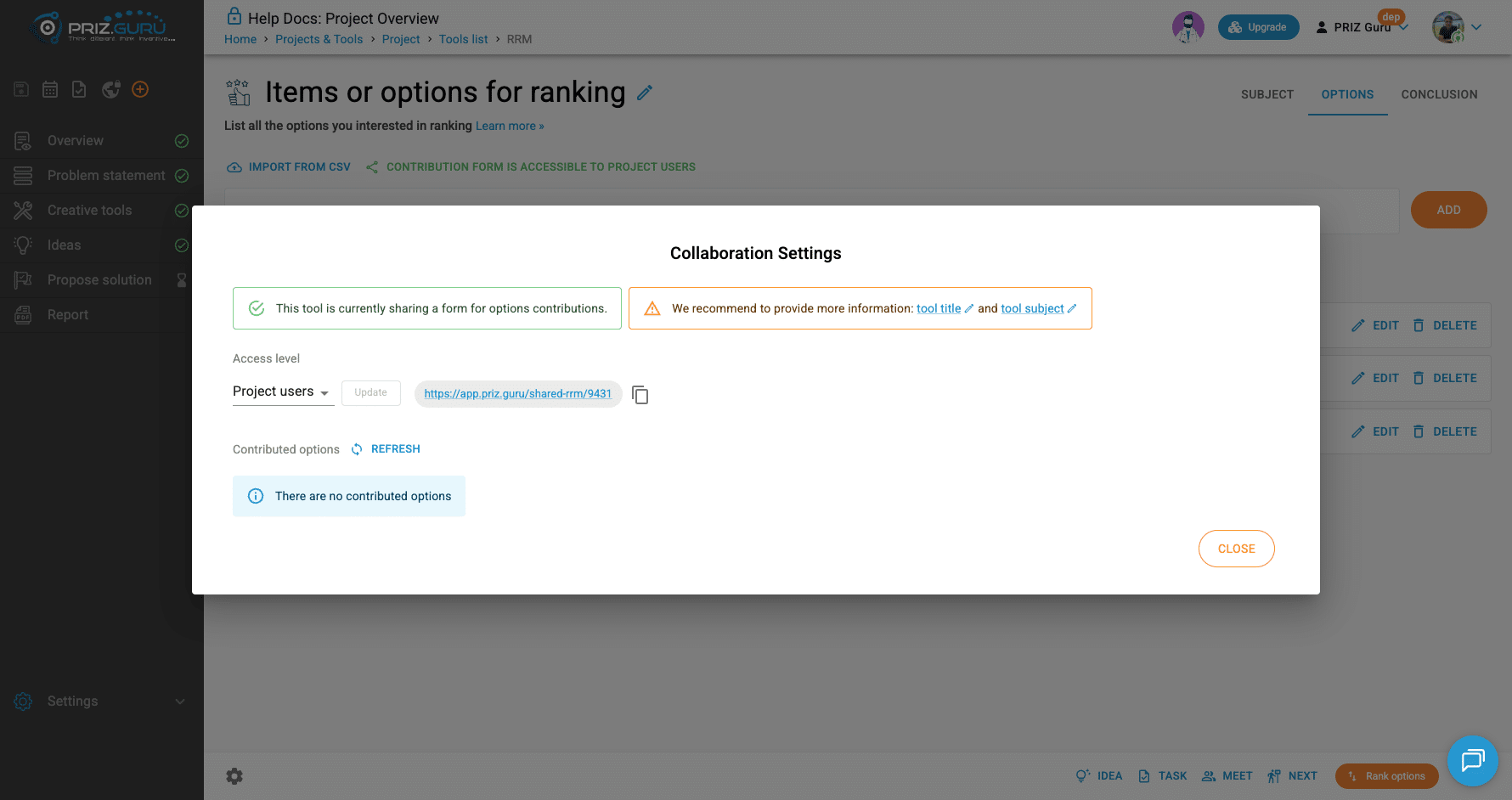Click the globe with lock icon in sidebar
Image resolution: width=1512 pixels, height=800 pixels.
(110, 89)
